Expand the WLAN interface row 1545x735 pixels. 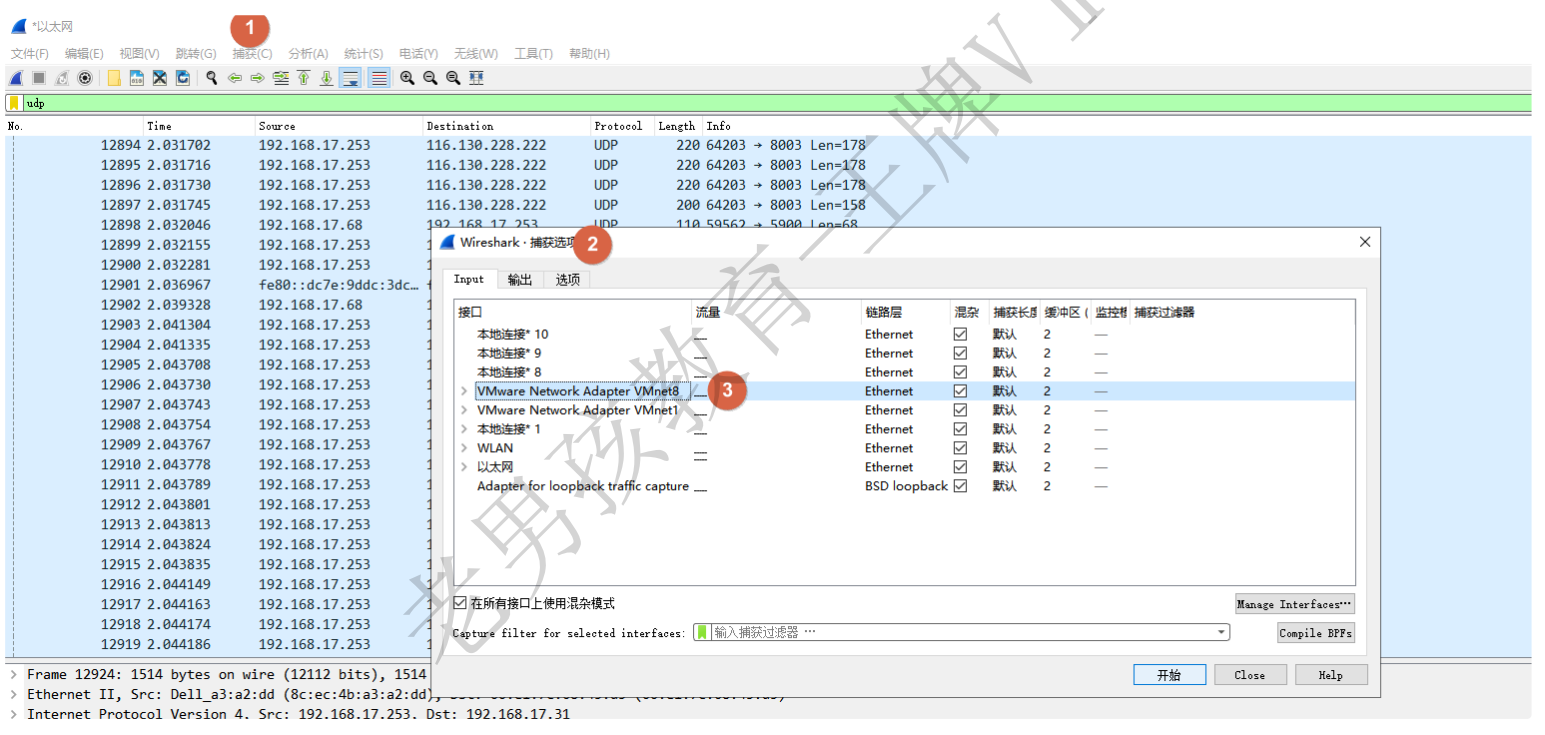coord(464,448)
